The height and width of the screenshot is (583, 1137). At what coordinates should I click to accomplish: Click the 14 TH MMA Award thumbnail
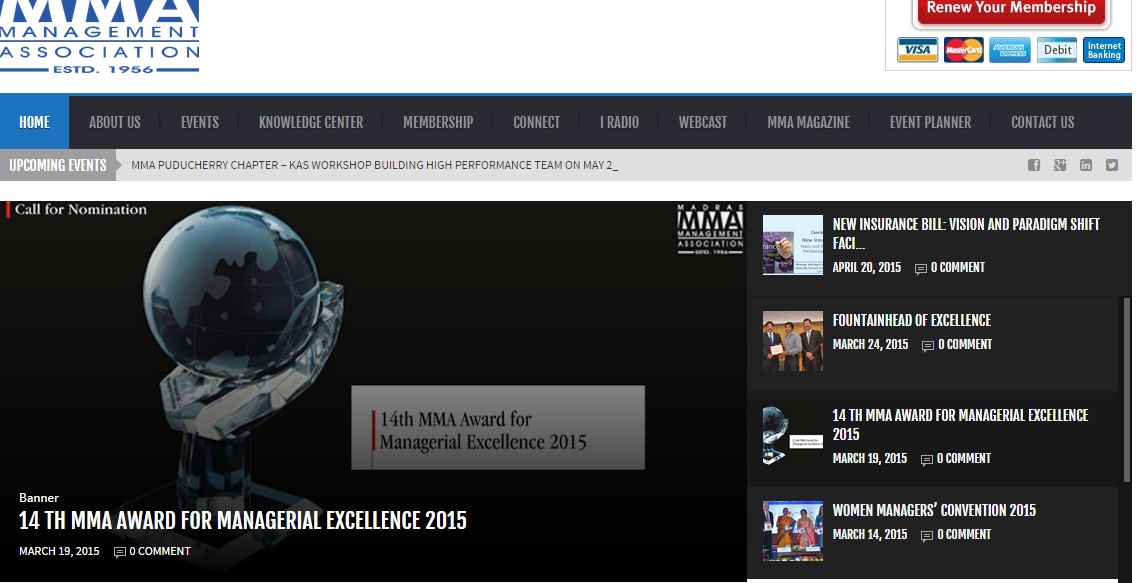point(793,436)
